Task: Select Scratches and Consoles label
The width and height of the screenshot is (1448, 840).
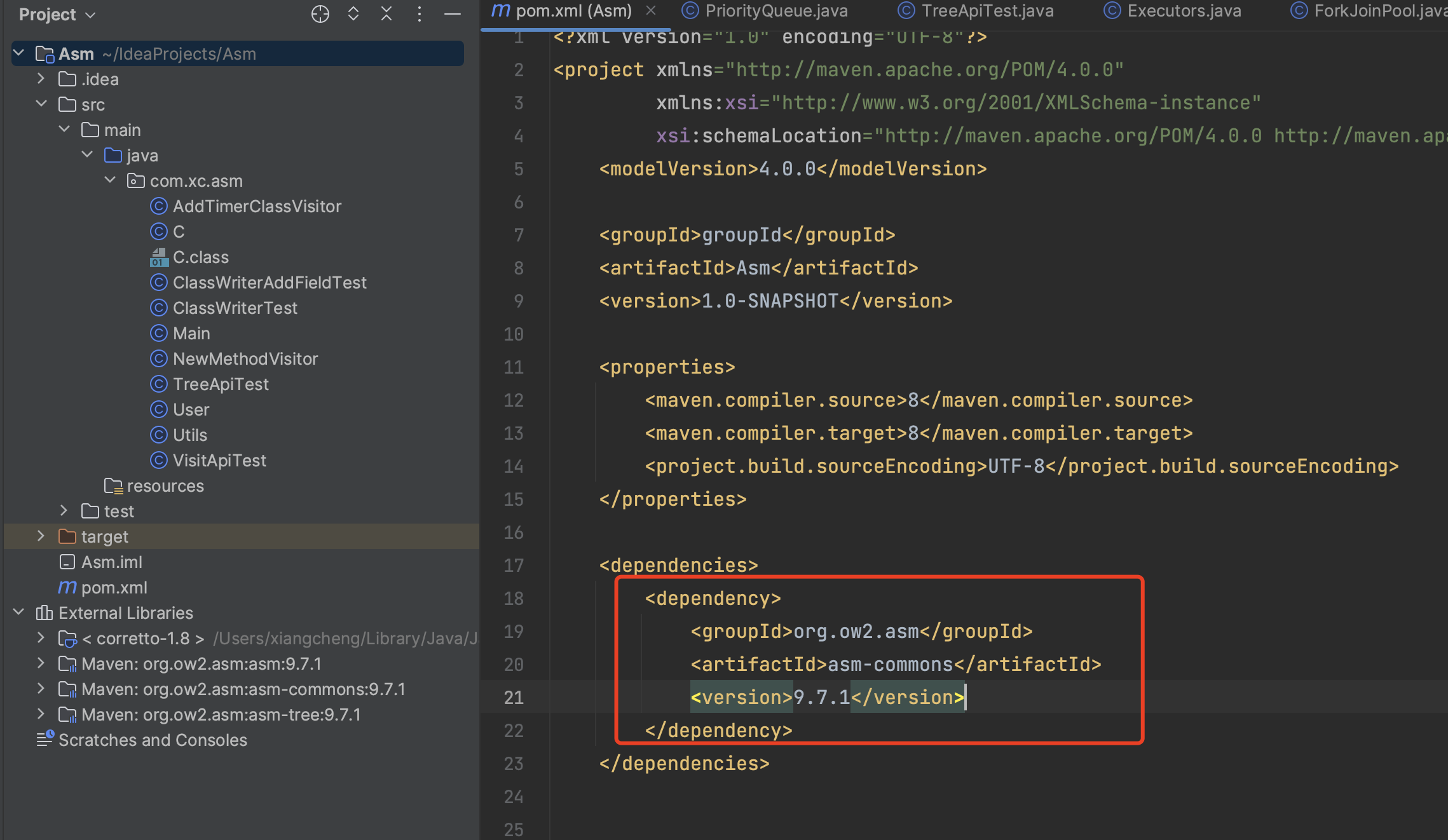Action: click(153, 740)
